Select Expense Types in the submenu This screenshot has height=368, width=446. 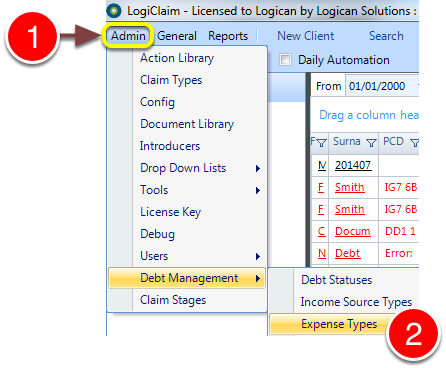coord(339,324)
